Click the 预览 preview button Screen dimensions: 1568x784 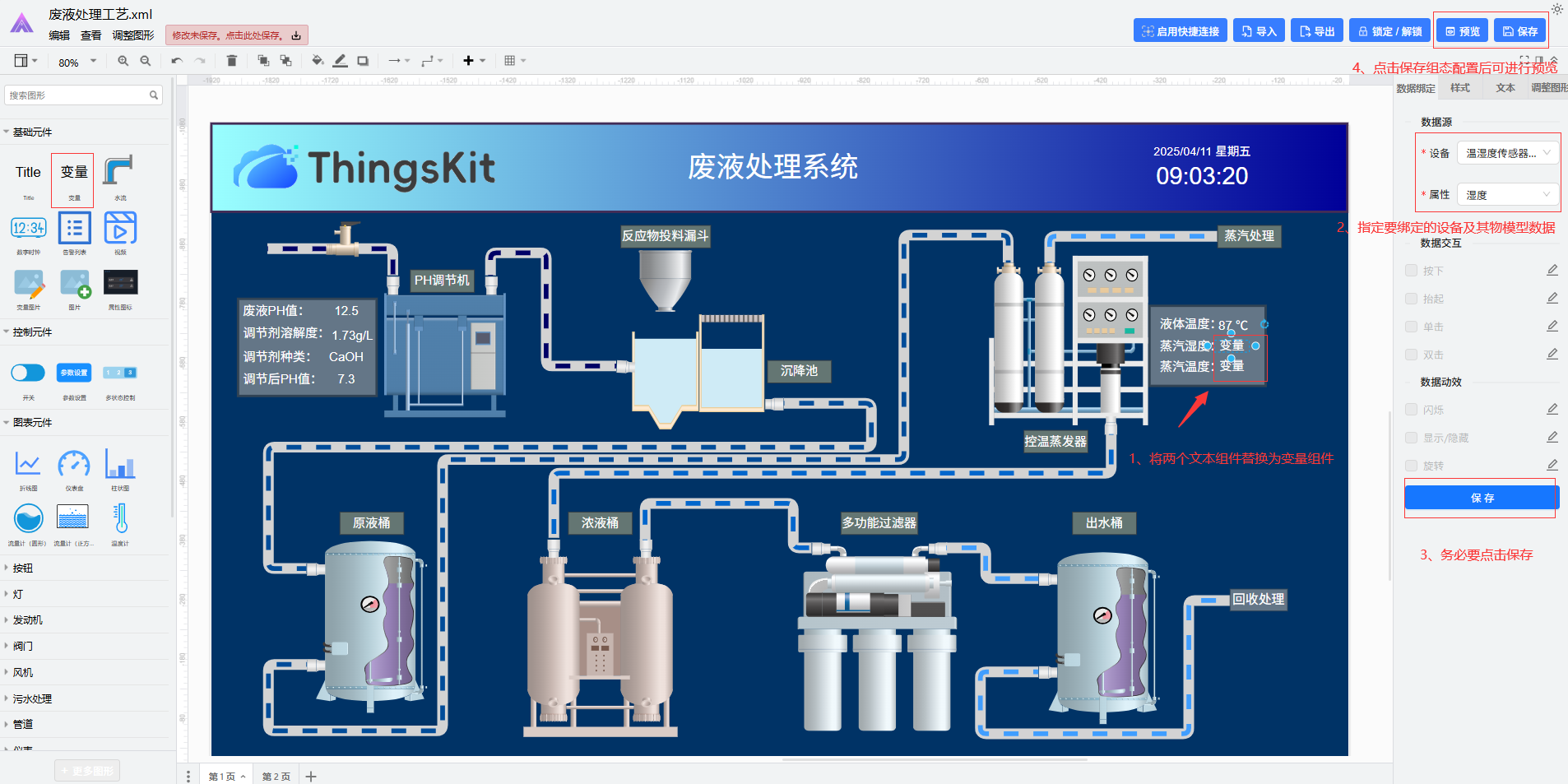coord(1463,31)
